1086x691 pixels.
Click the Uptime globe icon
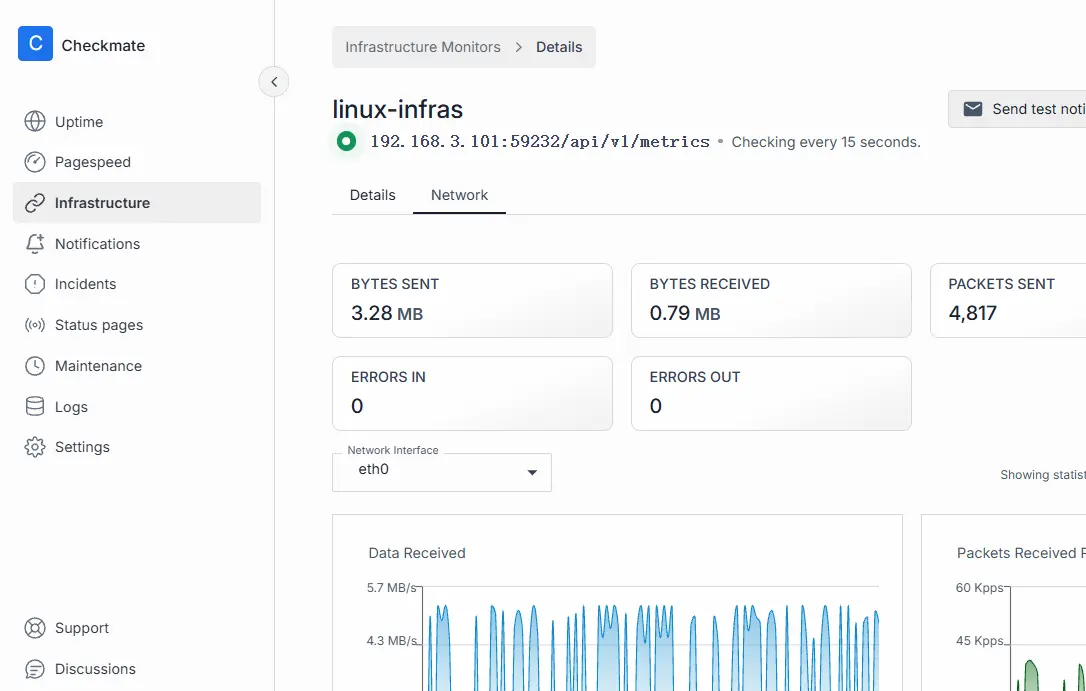(35, 122)
